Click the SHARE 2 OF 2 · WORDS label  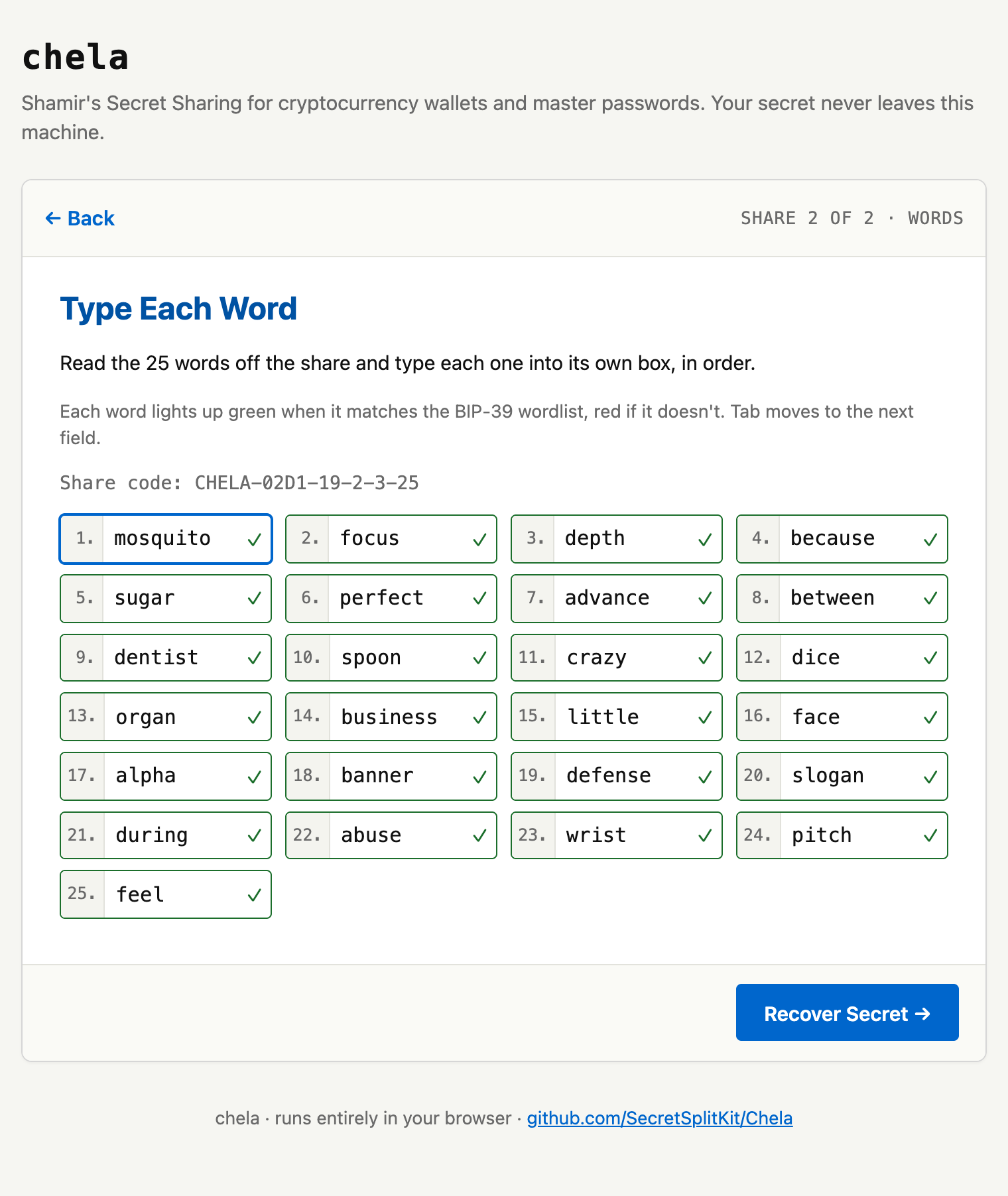tap(851, 218)
